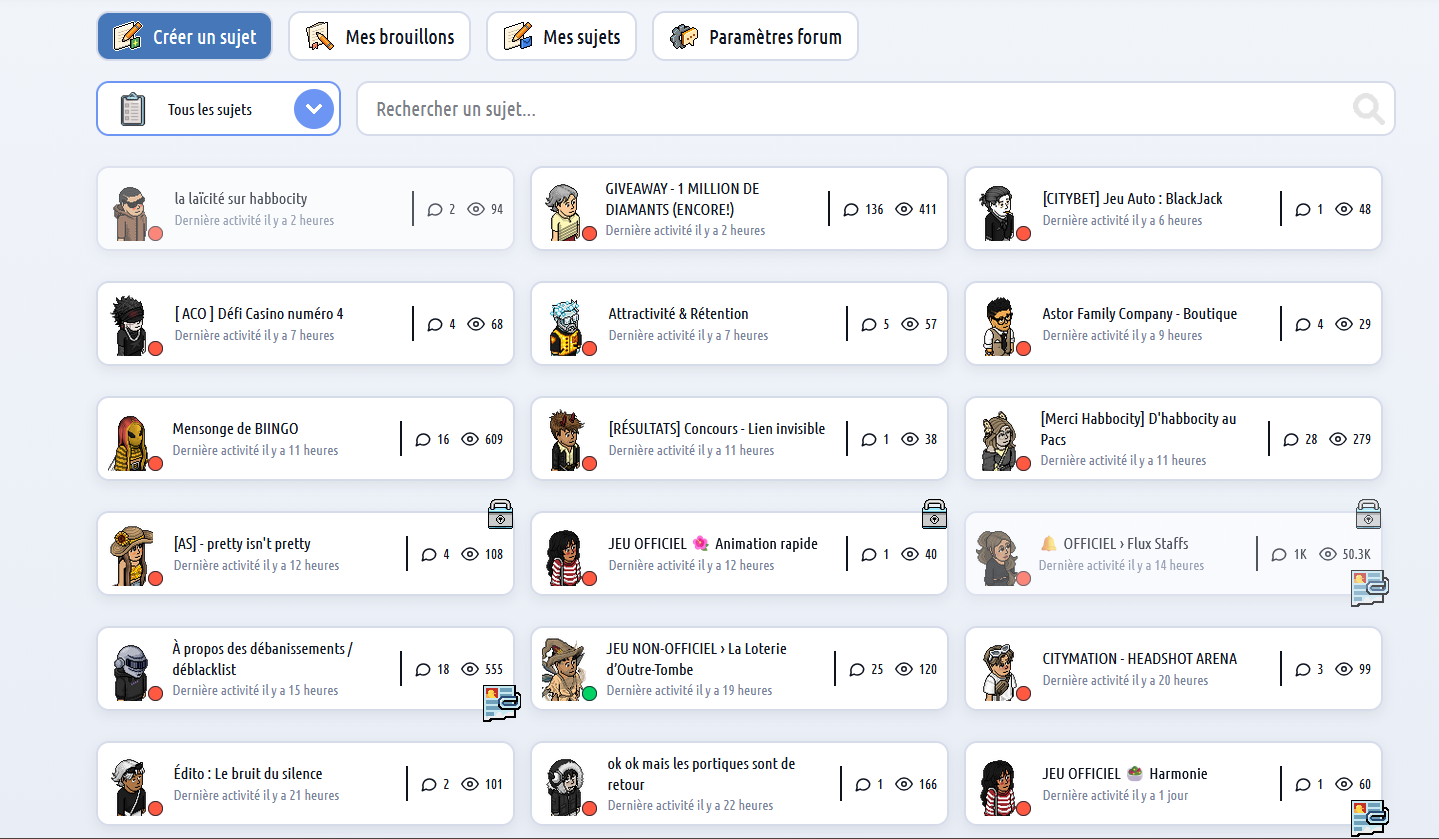
Task: Click avatar on Astor Family Company card
Action: pos(999,327)
